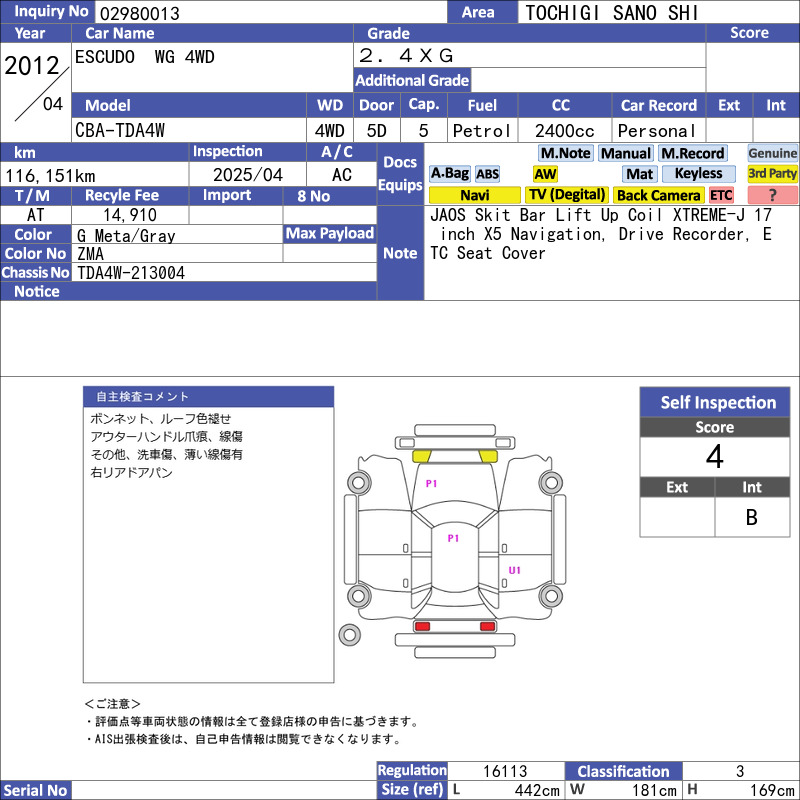Click the spare tire icon in diagram
The height and width of the screenshot is (800, 800).
pos(349,634)
